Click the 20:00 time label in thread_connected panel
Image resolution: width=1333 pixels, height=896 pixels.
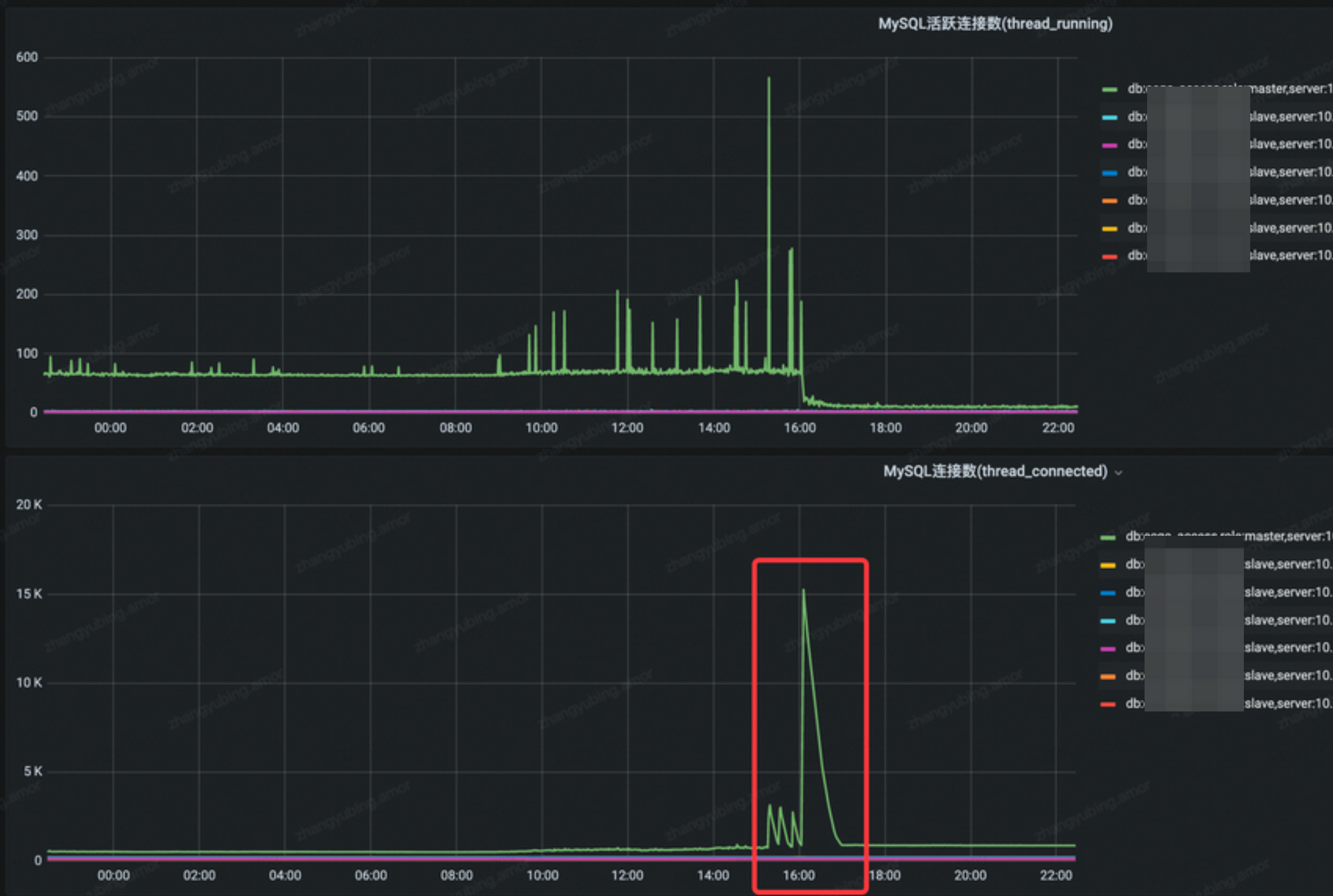970,876
